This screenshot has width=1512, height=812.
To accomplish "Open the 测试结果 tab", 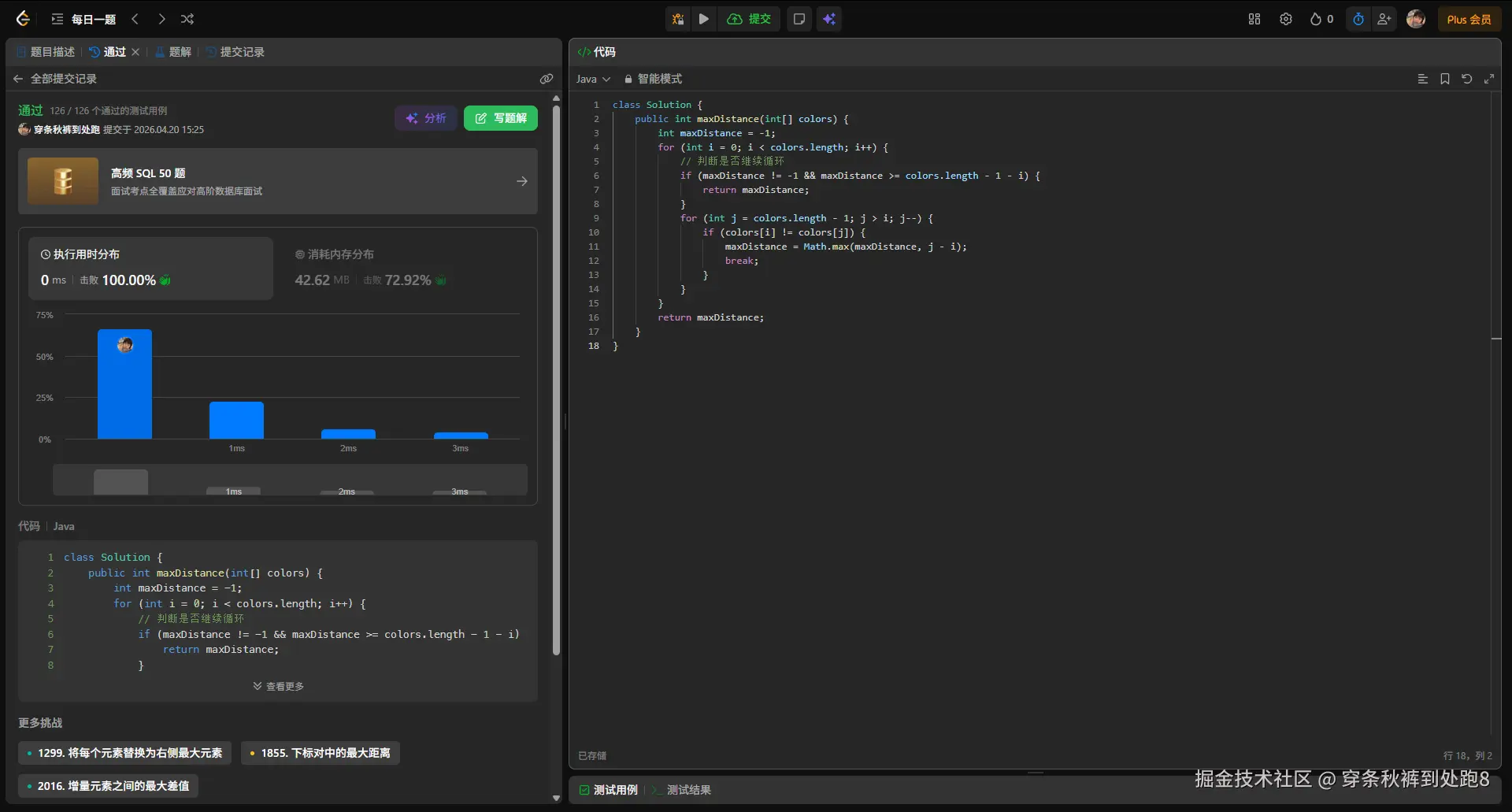I will [x=682, y=790].
